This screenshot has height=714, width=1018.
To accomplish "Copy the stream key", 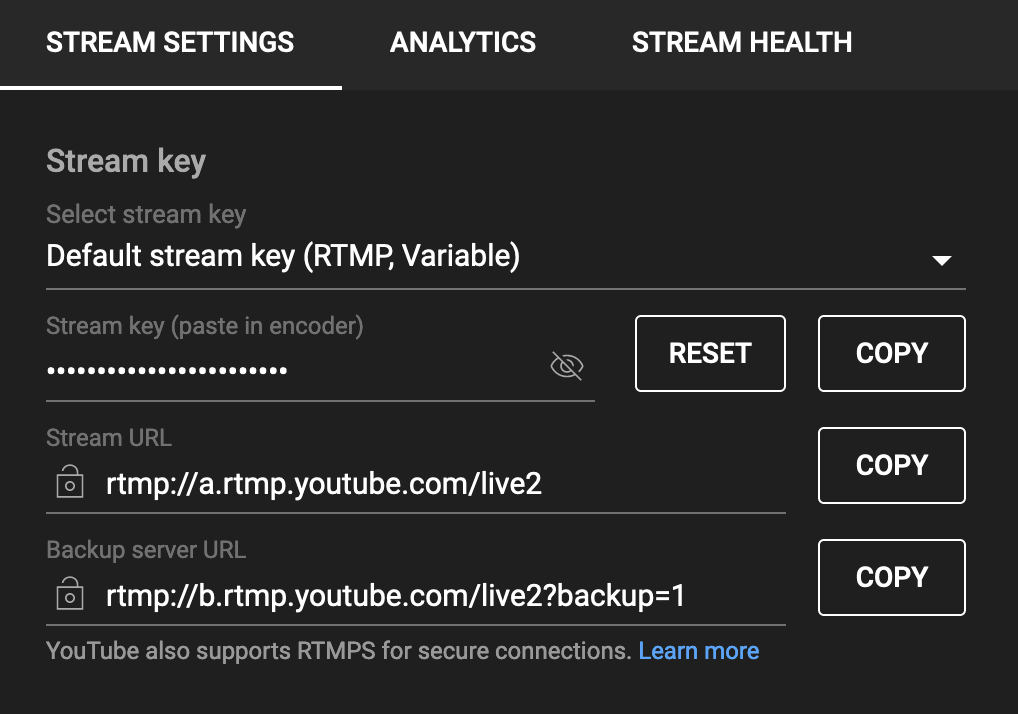I will point(891,353).
